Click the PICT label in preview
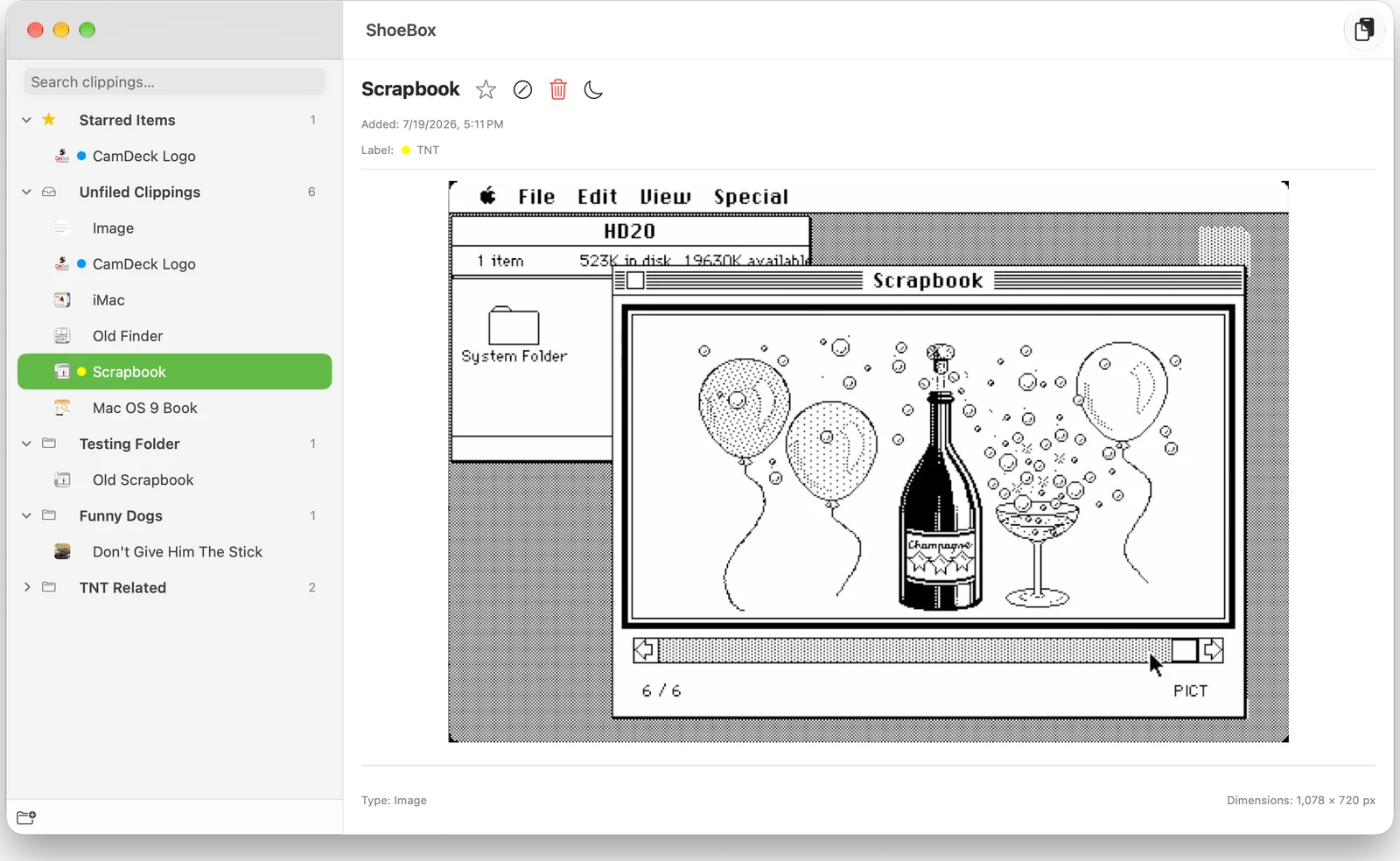This screenshot has width=1400, height=861. click(x=1191, y=691)
